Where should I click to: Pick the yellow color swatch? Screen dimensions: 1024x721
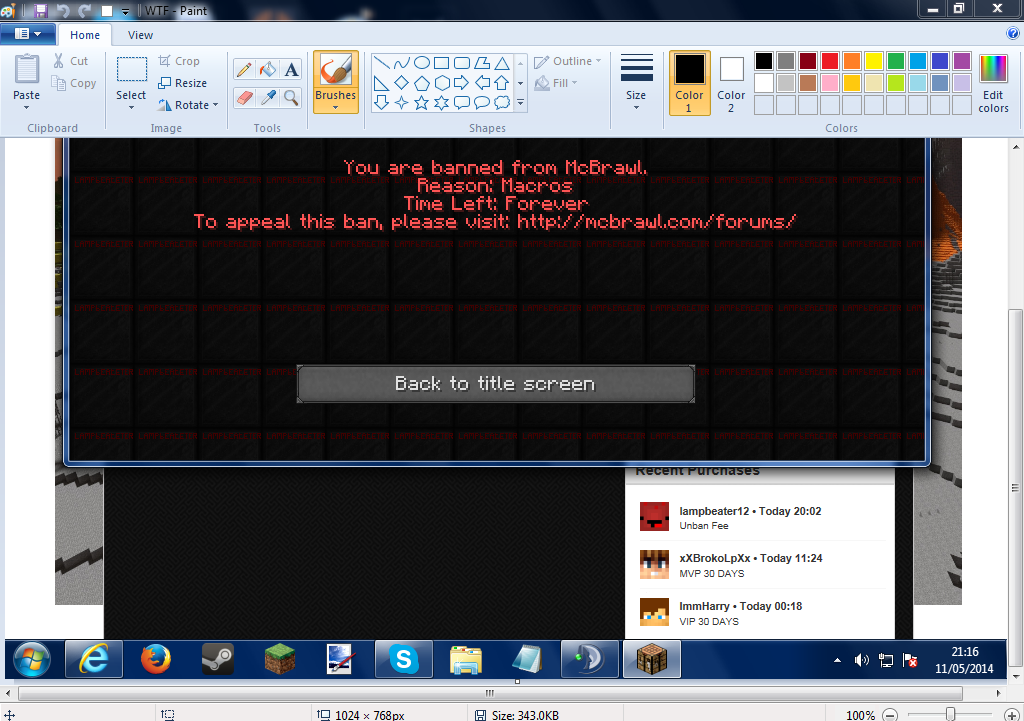(874, 61)
